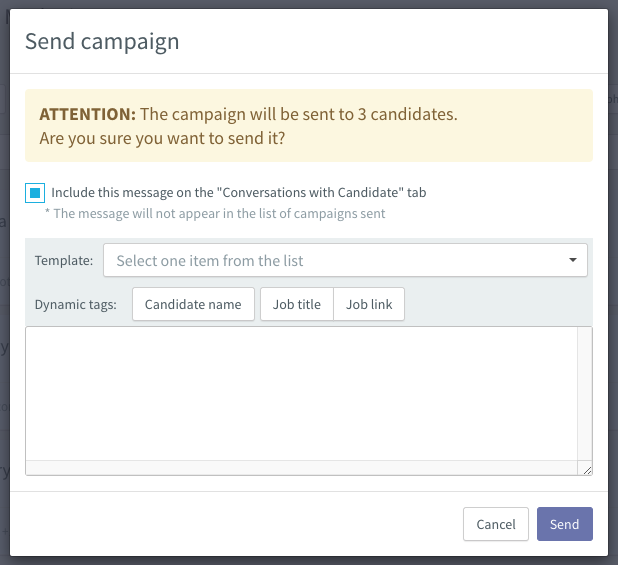Click the Template field label
618x565 pixels.
(x=64, y=261)
